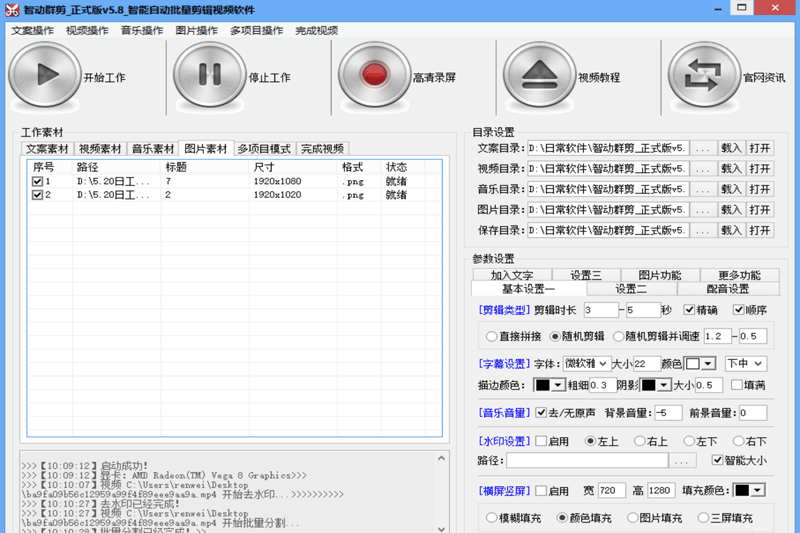Click the 官网资讯 refresh-arrows icon
The width and height of the screenshot is (800, 533).
click(703, 76)
